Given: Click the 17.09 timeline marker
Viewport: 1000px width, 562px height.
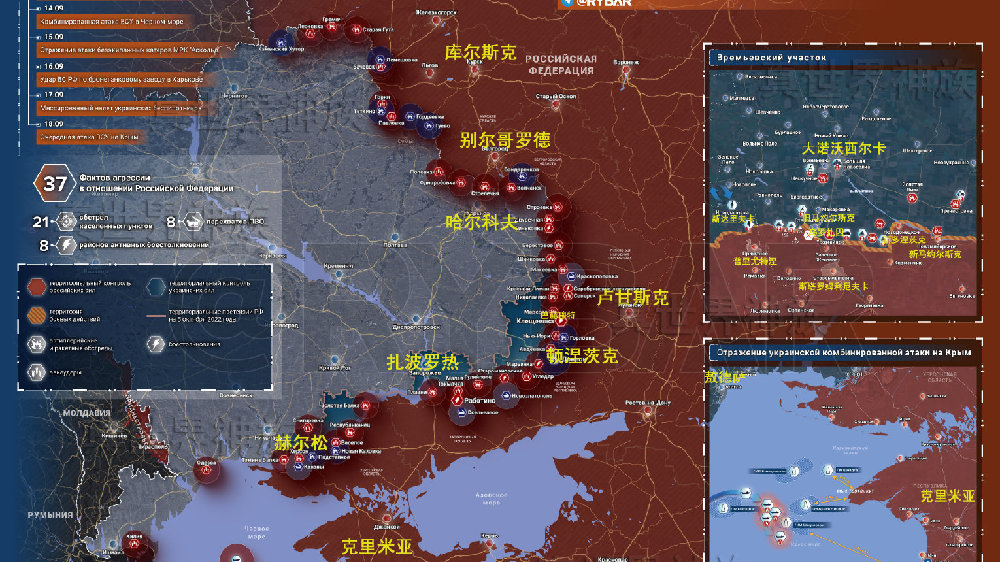Looking at the screenshot, I should (x=38, y=95).
